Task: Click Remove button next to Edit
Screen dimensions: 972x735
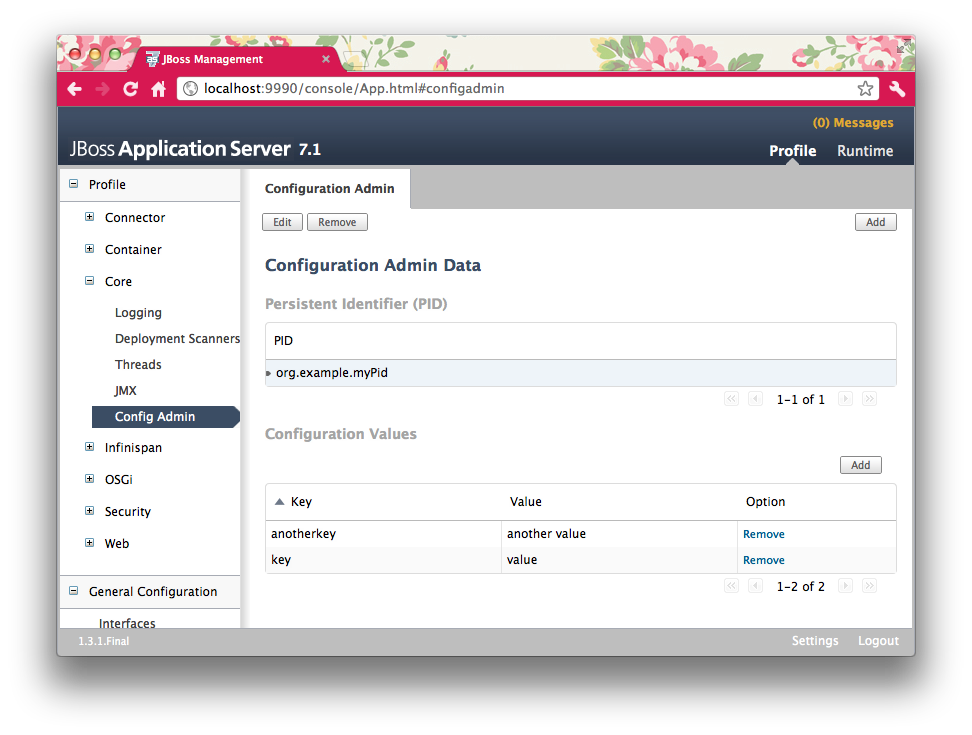Action: pos(337,222)
